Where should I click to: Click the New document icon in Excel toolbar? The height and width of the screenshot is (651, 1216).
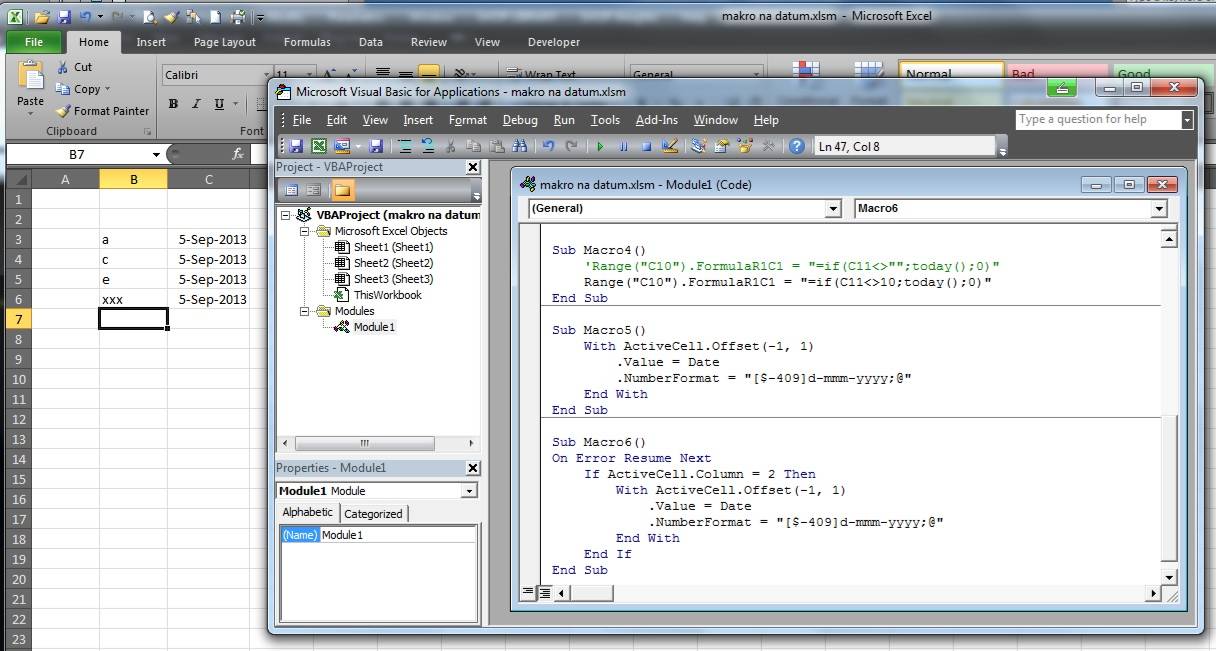(214, 17)
